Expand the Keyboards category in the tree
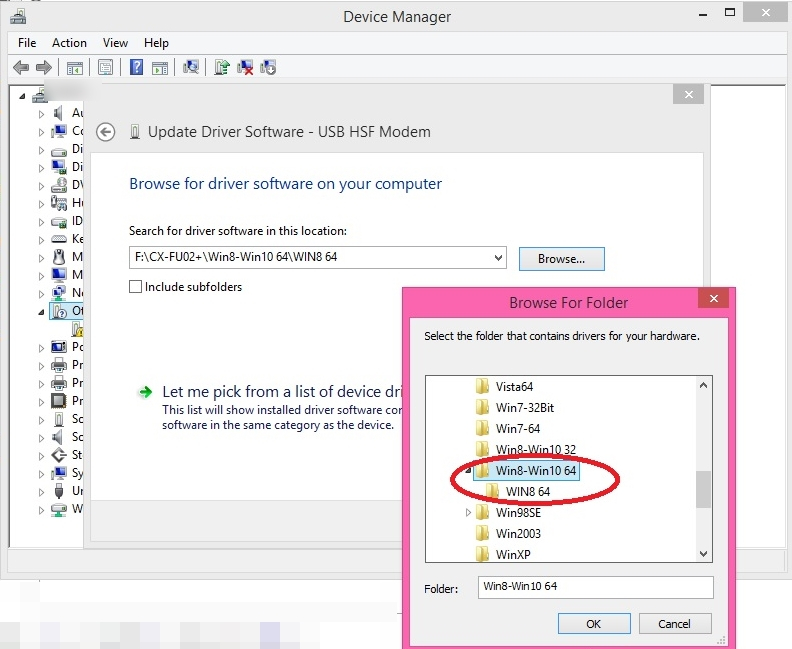Image resolution: width=792 pixels, height=649 pixels. tap(41, 240)
